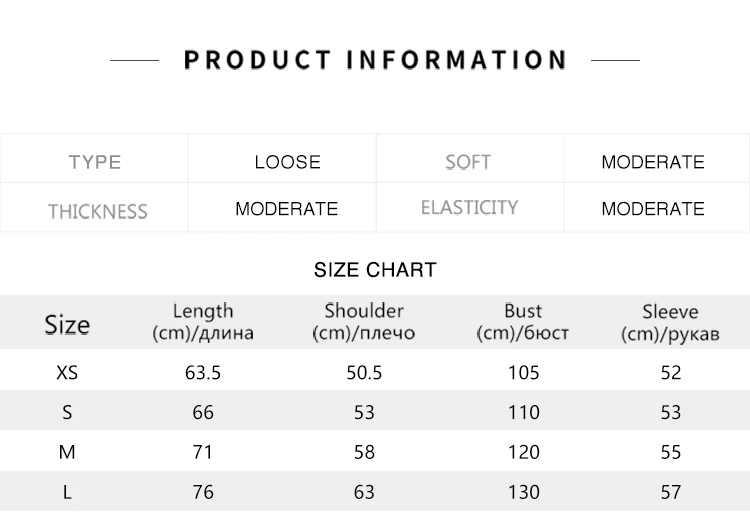The height and width of the screenshot is (528, 750).
Task: Click the 63 shoulder value for L
Action: tap(364, 492)
